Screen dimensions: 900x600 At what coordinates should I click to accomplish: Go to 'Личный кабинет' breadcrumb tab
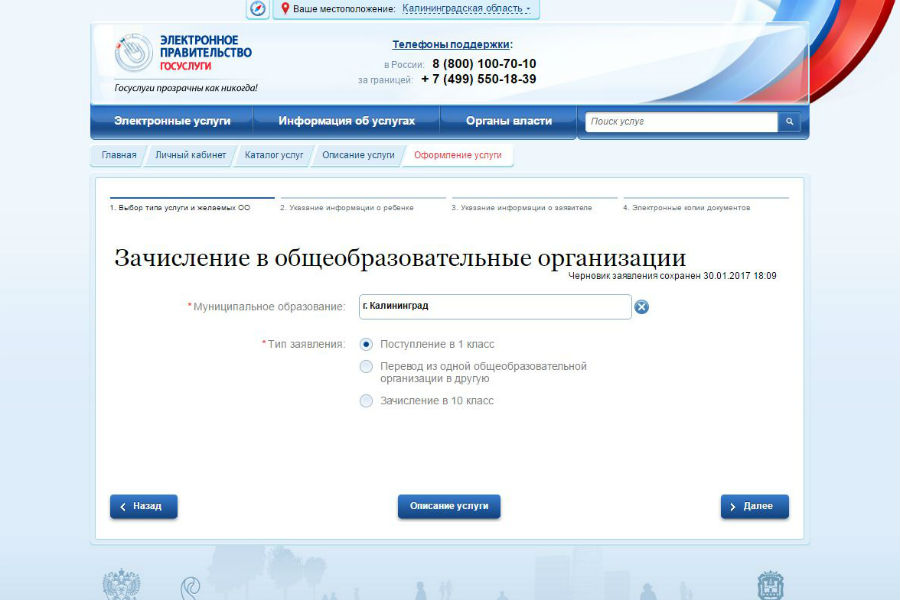pos(190,156)
